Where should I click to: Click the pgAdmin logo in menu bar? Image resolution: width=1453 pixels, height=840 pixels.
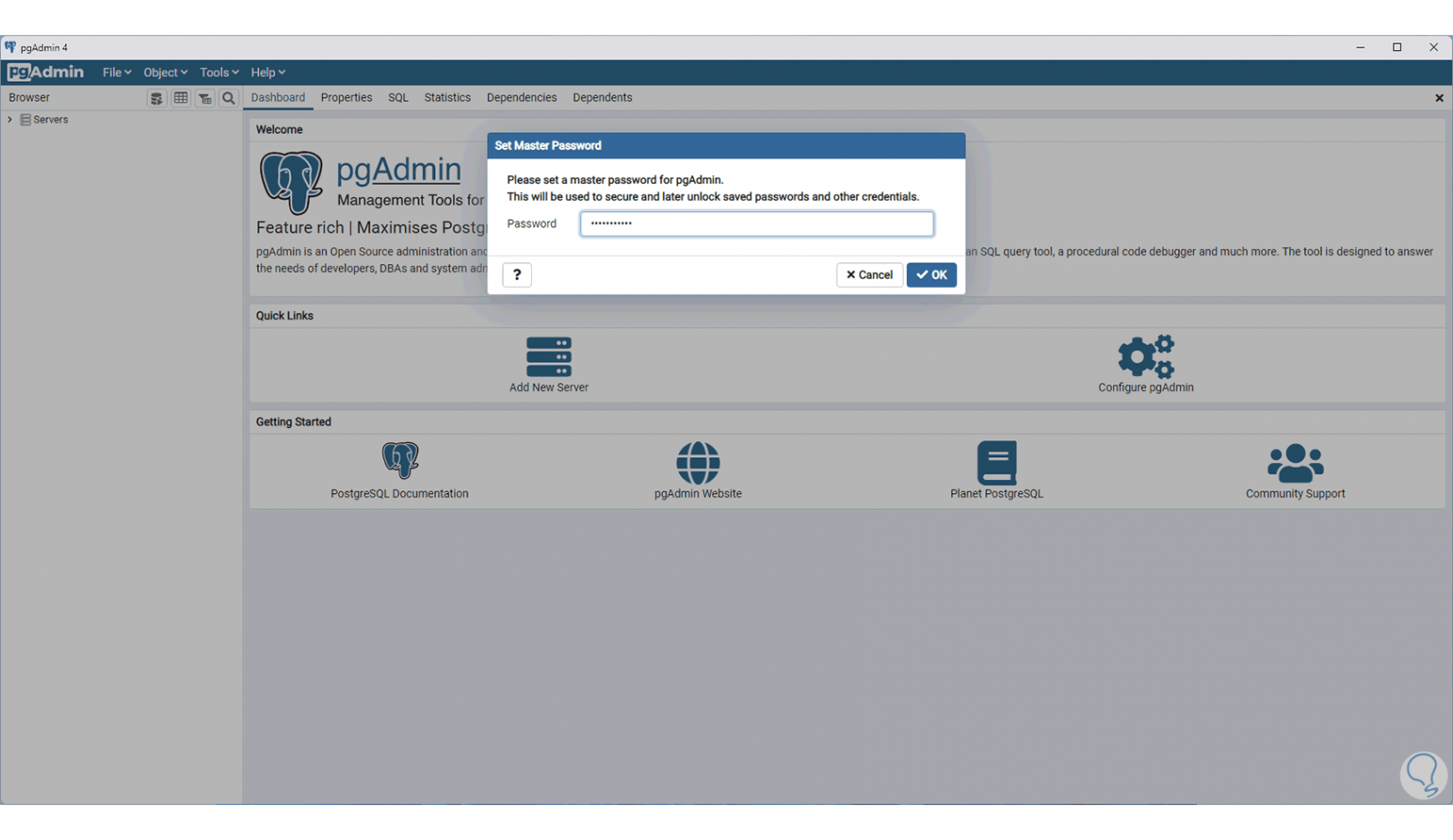tap(45, 72)
